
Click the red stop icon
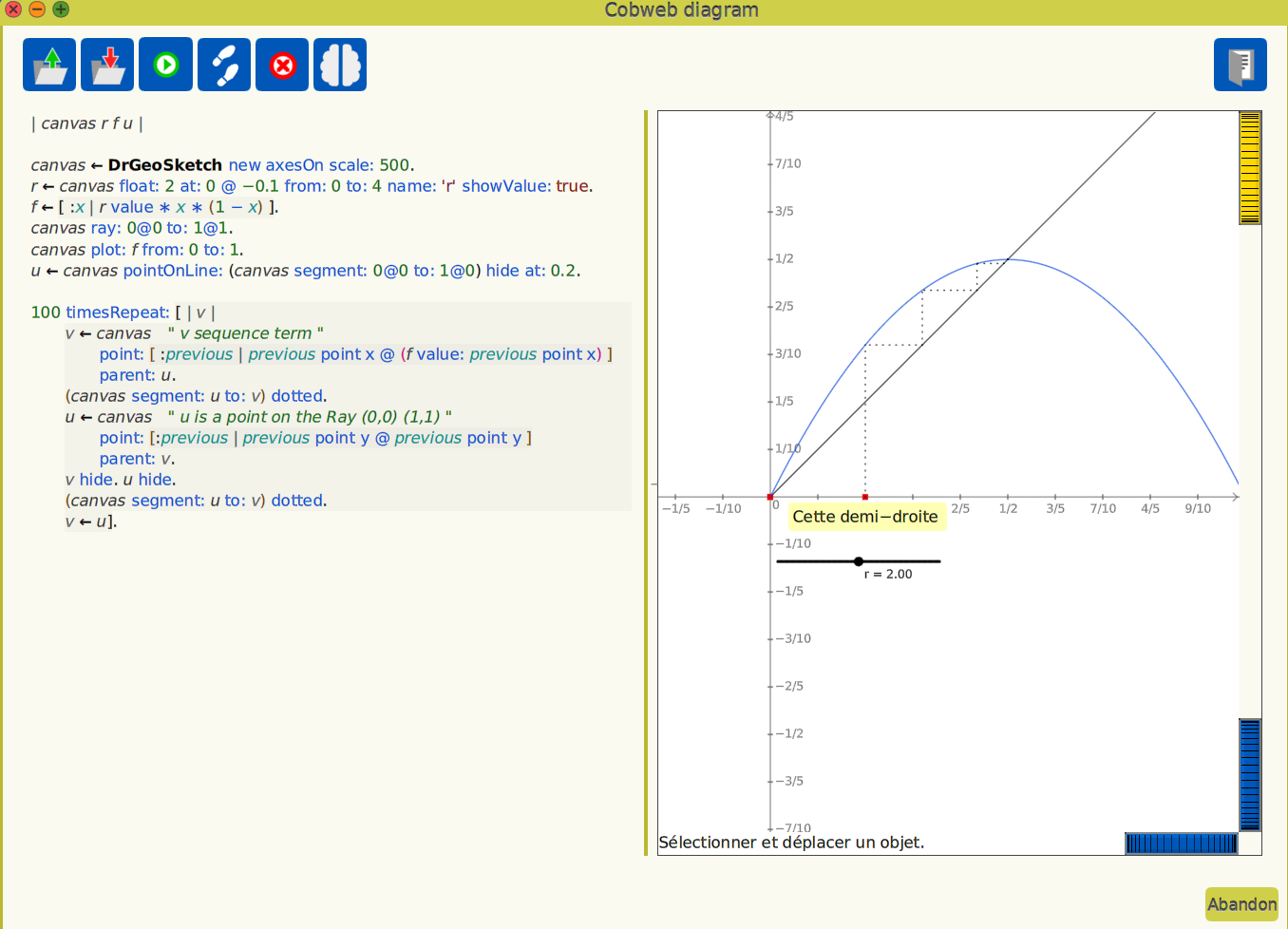point(282,65)
